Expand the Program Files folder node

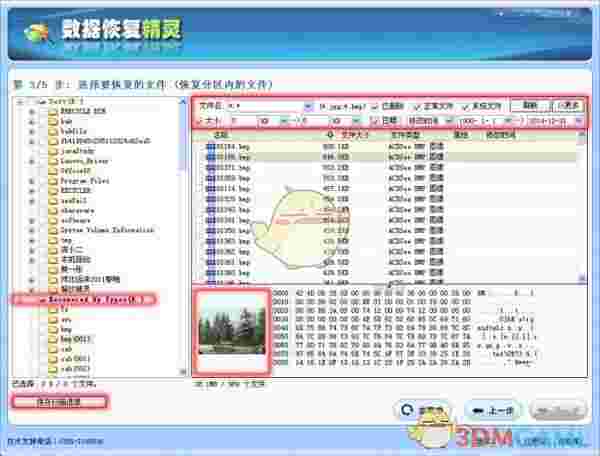32,181
